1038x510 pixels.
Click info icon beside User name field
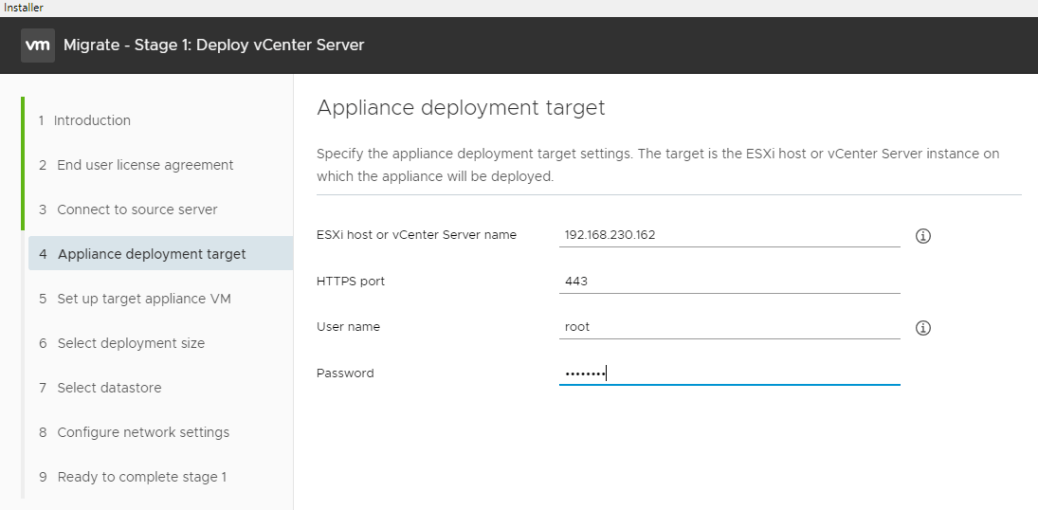923,327
